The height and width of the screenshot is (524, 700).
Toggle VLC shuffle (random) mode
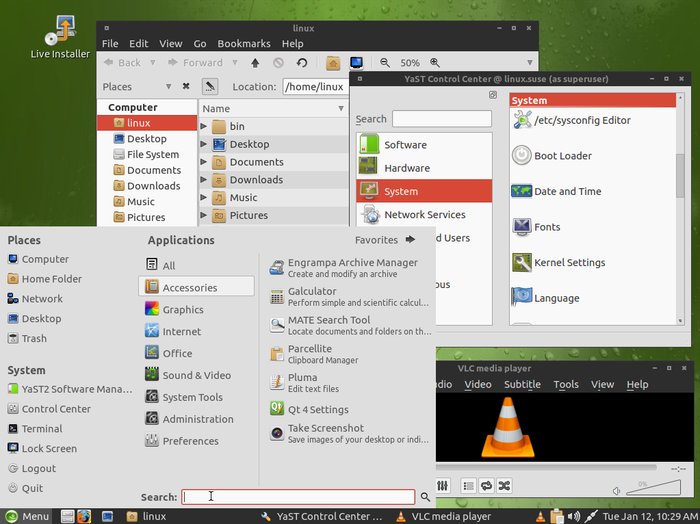tap(504, 486)
